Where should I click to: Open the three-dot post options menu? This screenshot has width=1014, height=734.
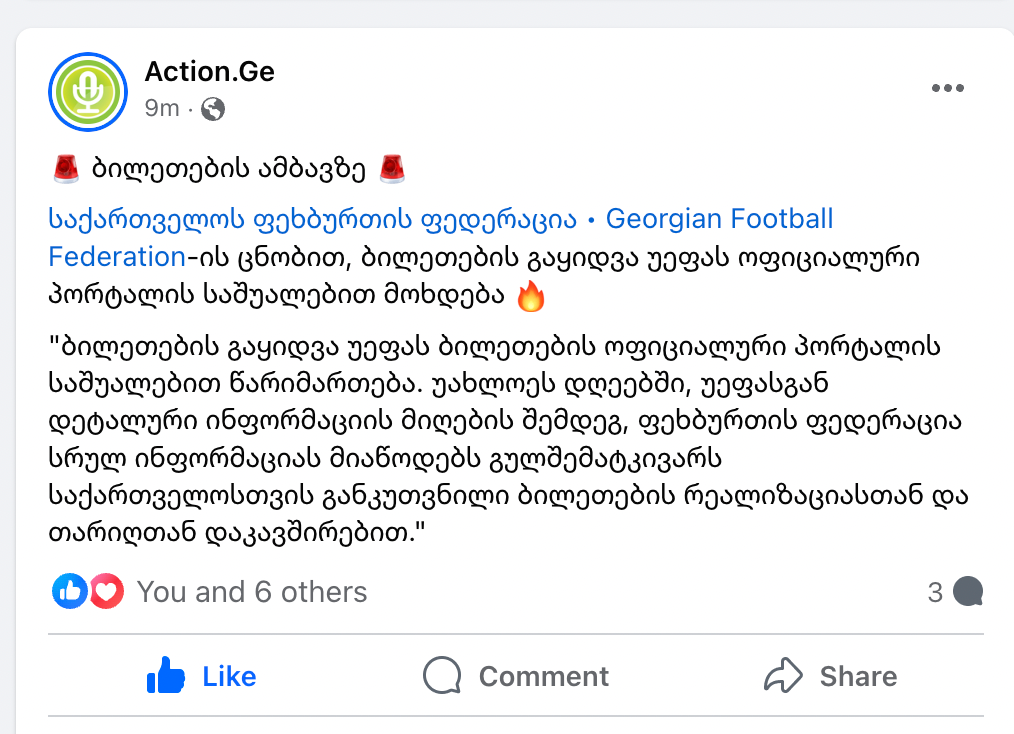point(947,89)
